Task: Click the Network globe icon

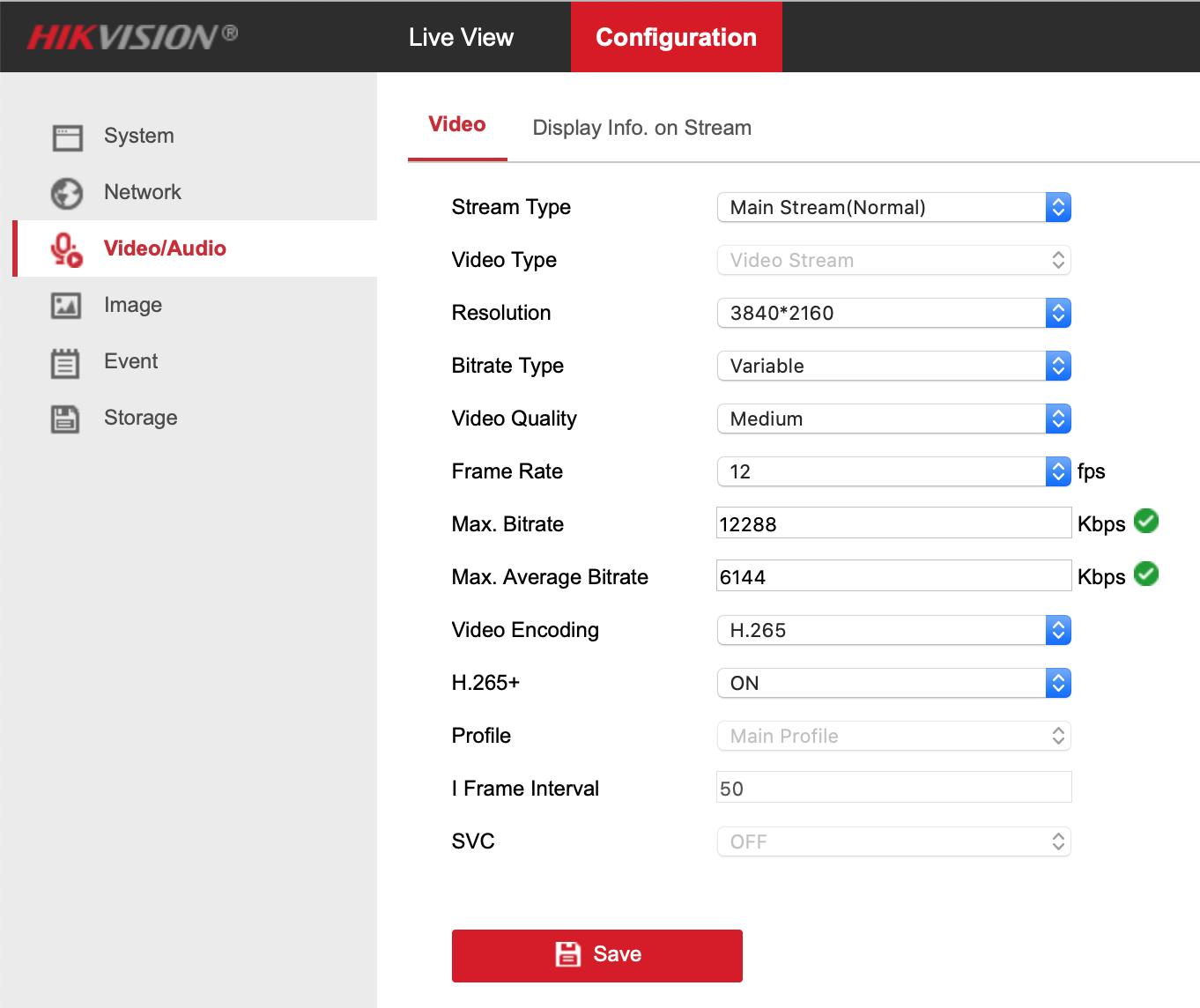Action: [67, 193]
